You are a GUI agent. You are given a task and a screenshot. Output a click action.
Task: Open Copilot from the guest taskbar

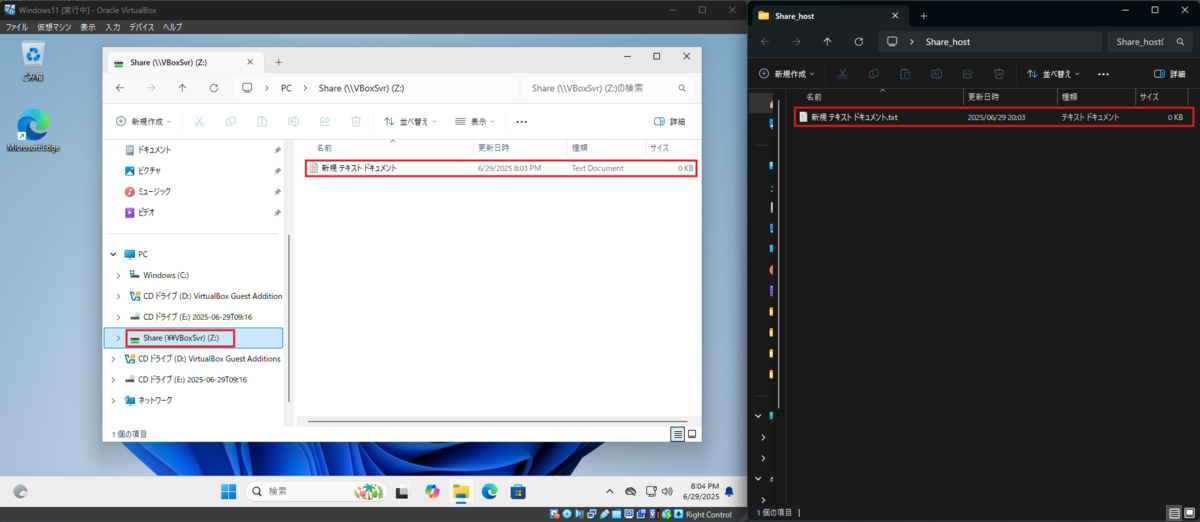pos(432,491)
